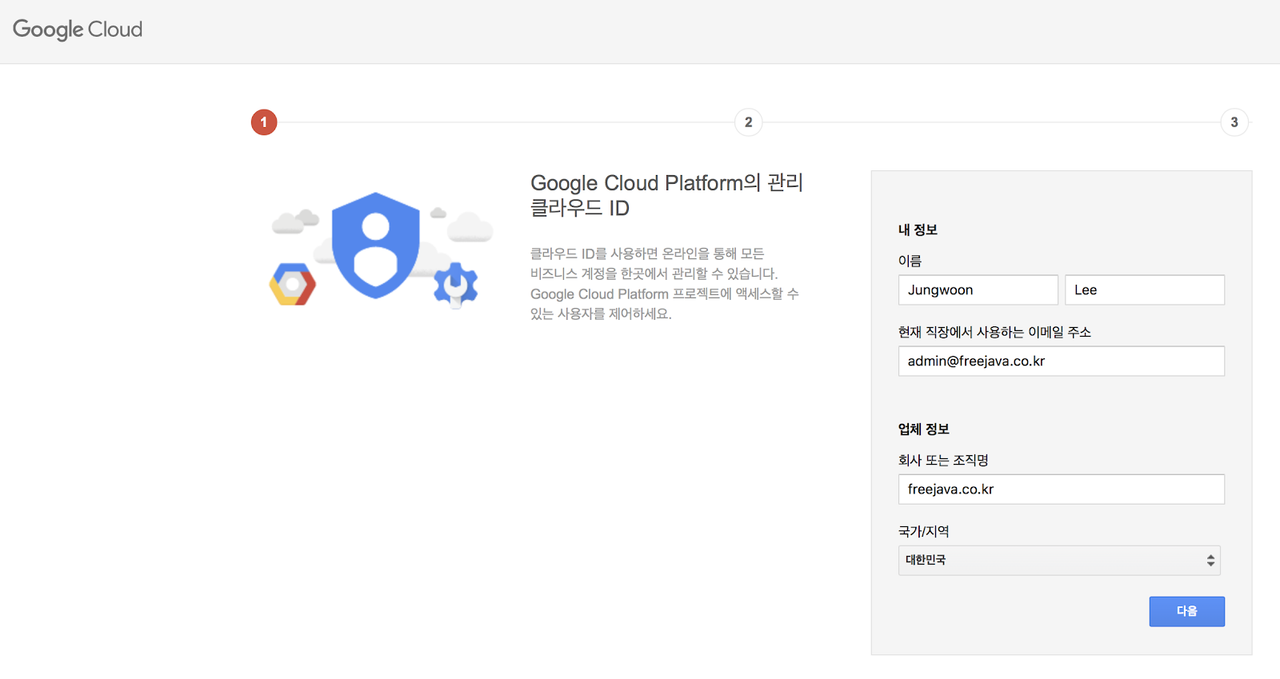
Task: Click the left gray cloud illustration
Action: click(295, 220)
